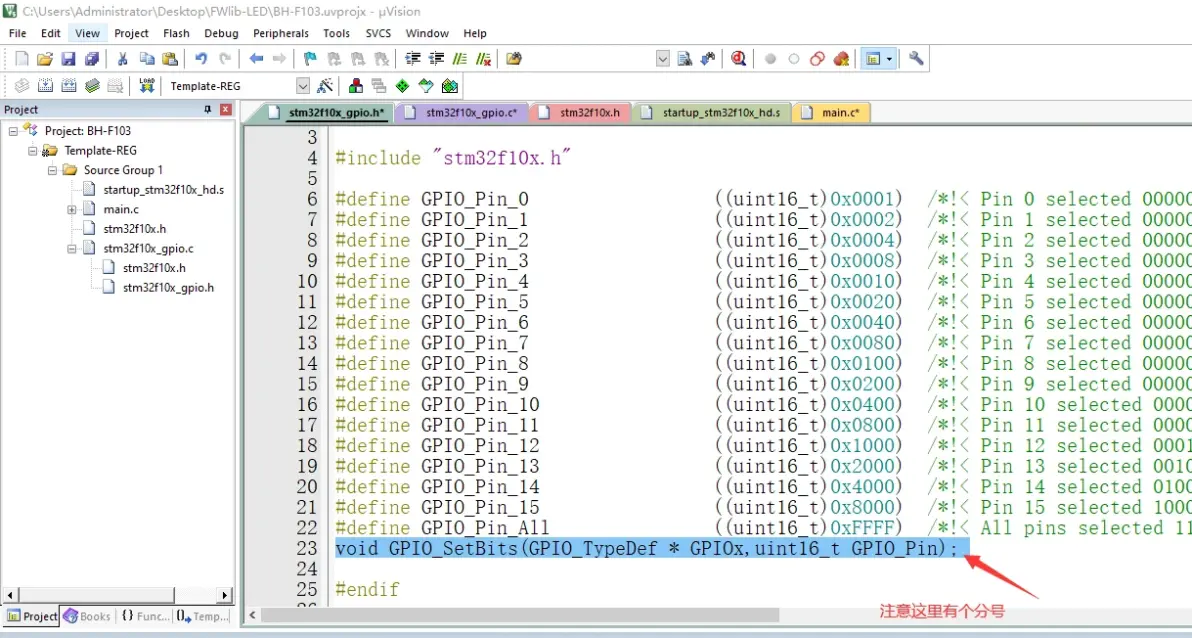Open file using the folder toolbar icon

[x=45, y=59]
